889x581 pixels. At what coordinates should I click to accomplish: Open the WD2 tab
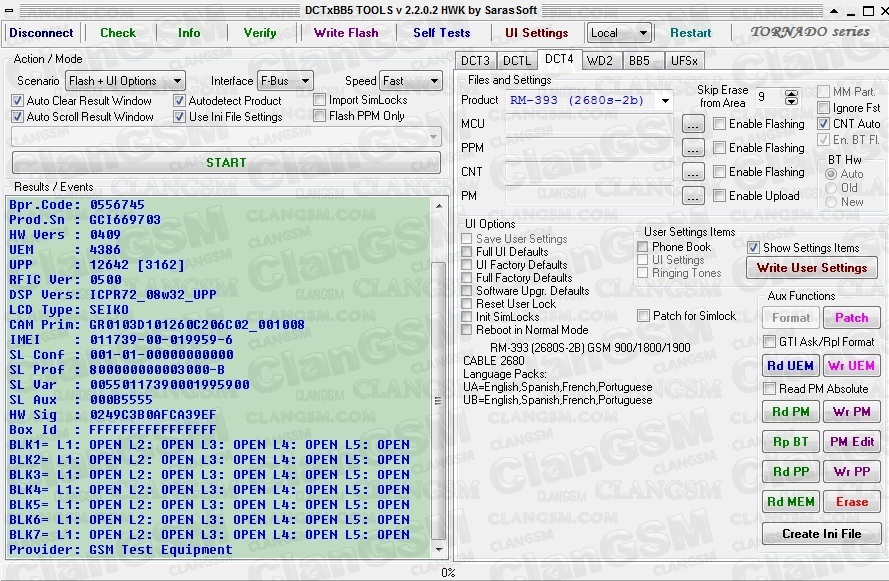coord(600,61)
